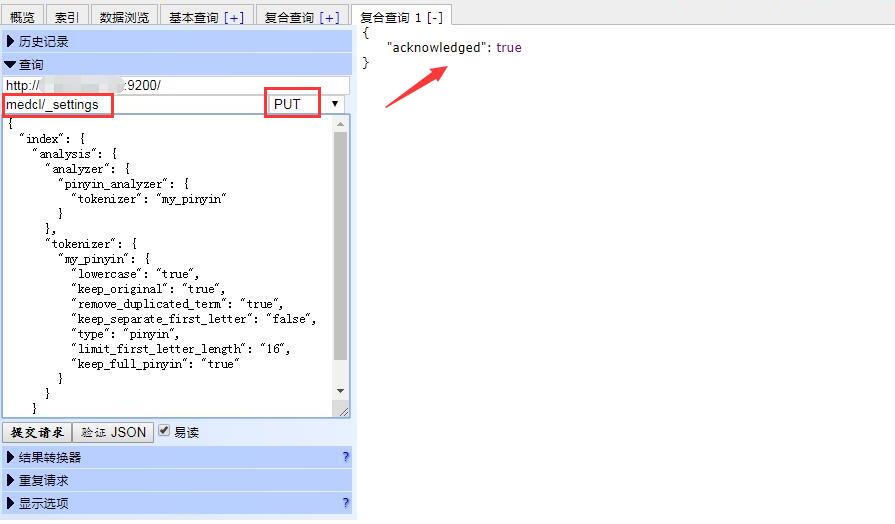Click the "limit_first_letter_length" line
The height and width of the screenshot is (524, 895).
[180, 349]
